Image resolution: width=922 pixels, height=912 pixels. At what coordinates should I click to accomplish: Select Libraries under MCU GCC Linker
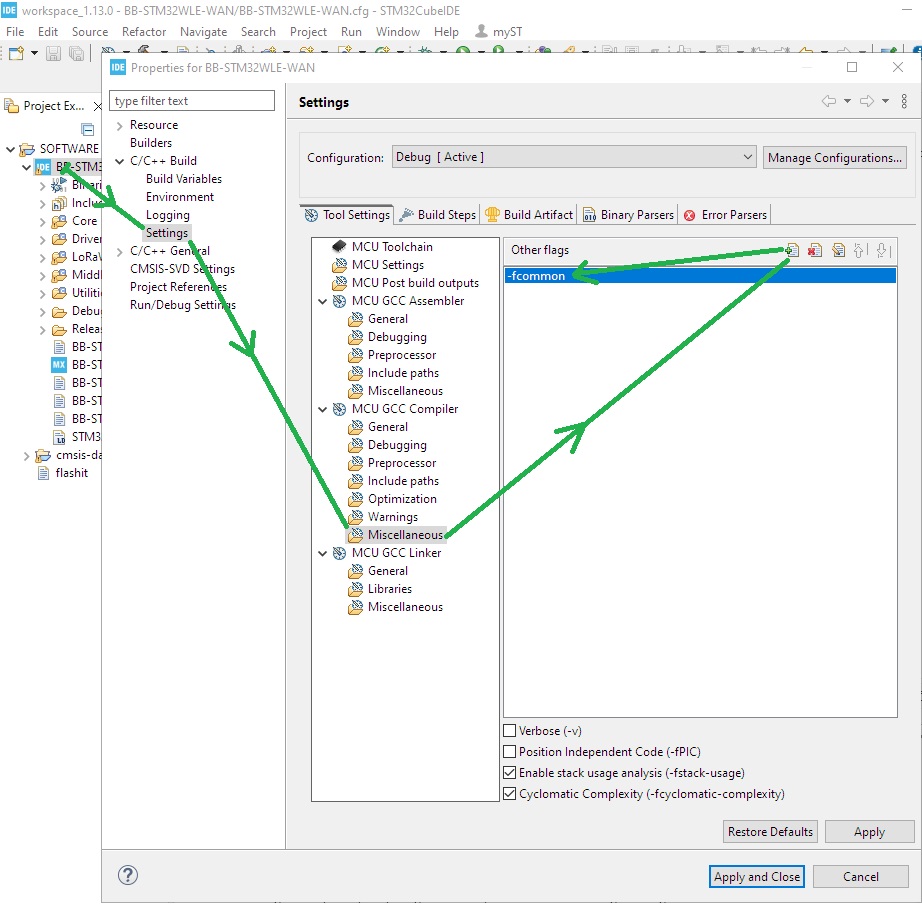(x=390, y=589)
